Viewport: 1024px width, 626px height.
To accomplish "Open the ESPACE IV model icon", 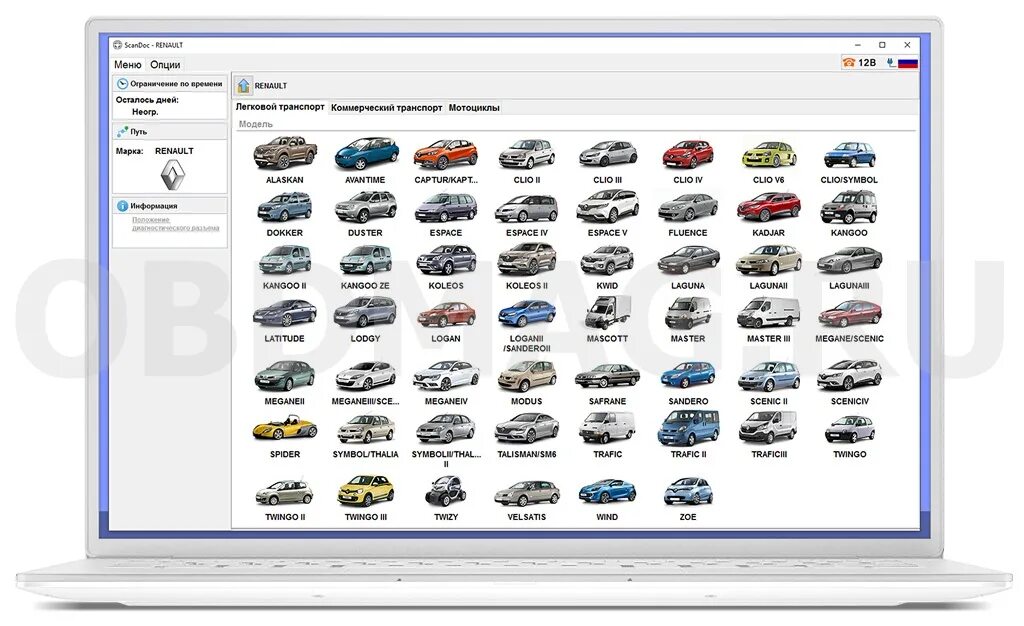I will tap(527, 208).
